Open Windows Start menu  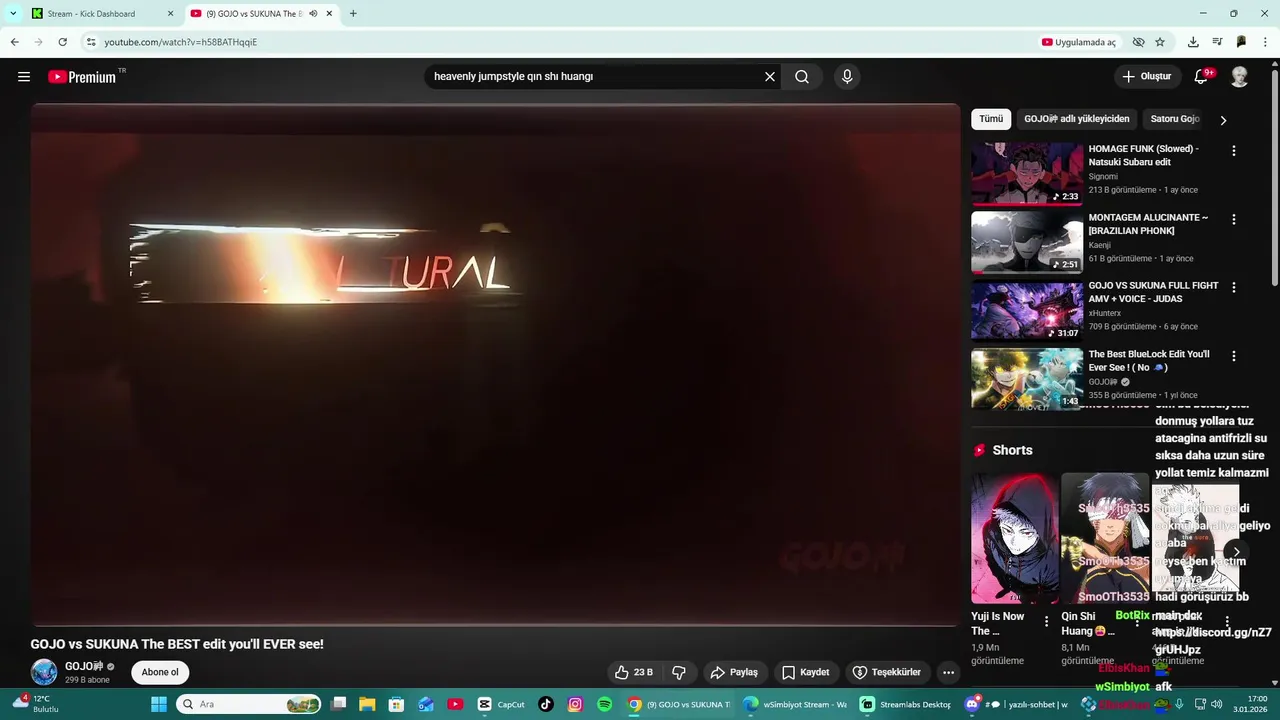click(159, 704)
